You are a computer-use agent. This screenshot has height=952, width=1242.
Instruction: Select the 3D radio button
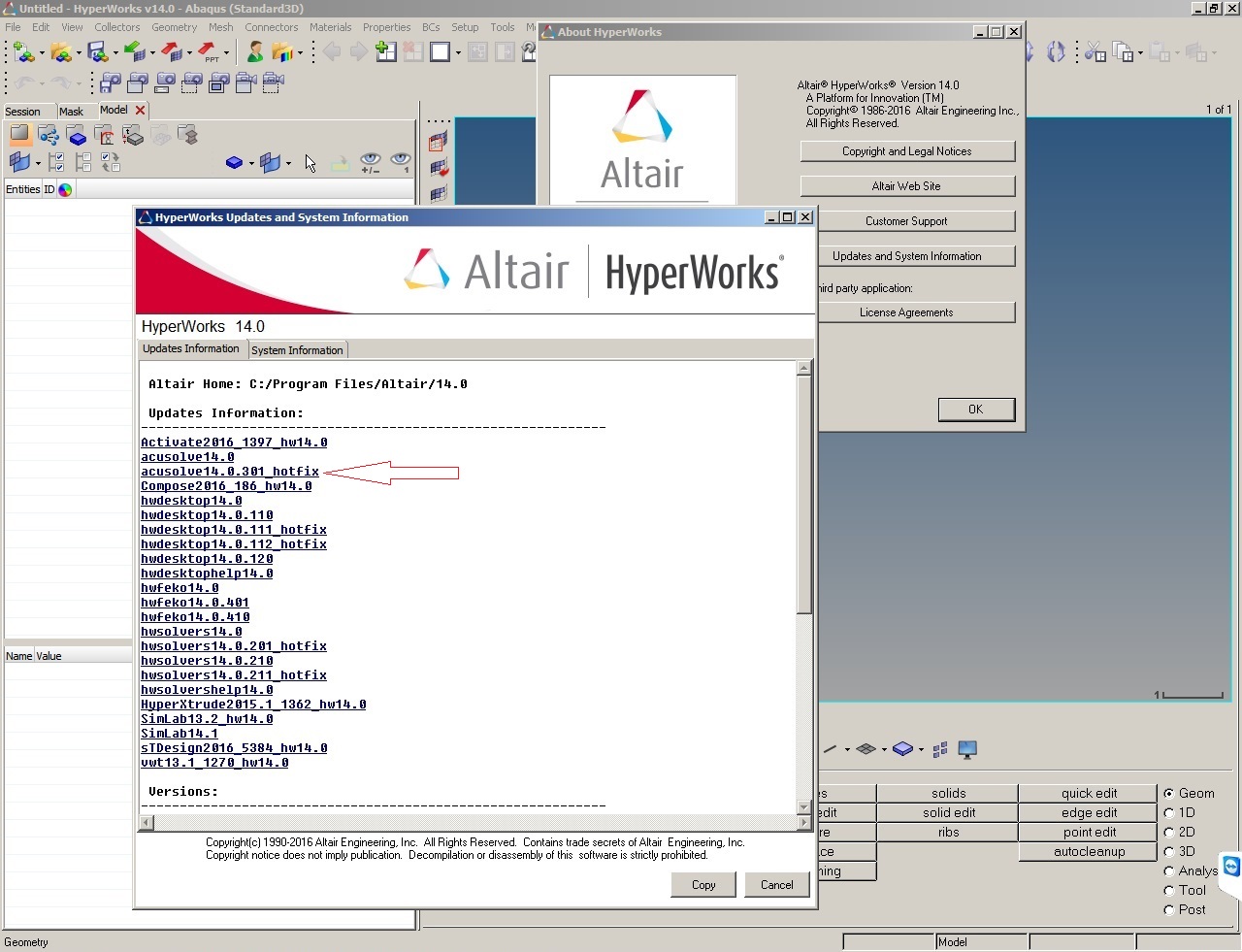tap(1169, 852)
